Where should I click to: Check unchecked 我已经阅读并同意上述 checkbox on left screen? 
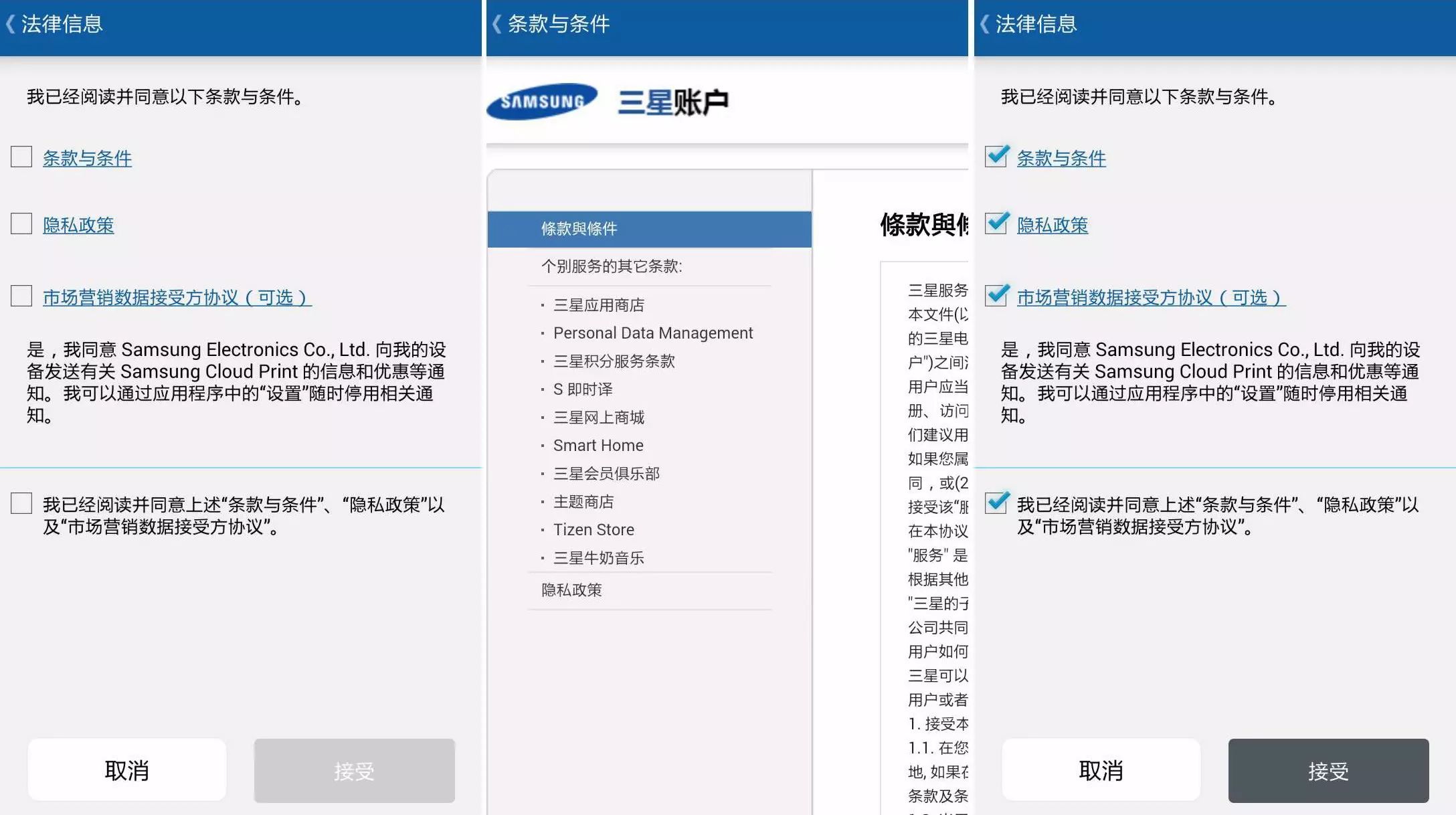tap(21, 503)
